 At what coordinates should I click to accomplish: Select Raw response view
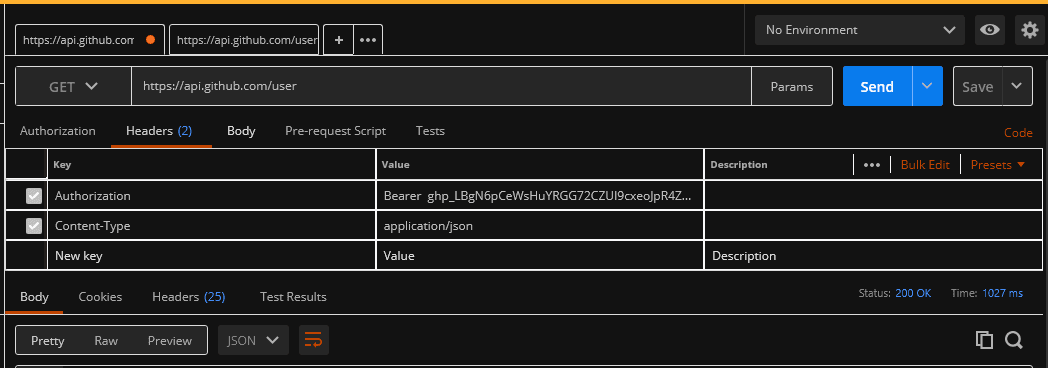[x=106, y=341]
